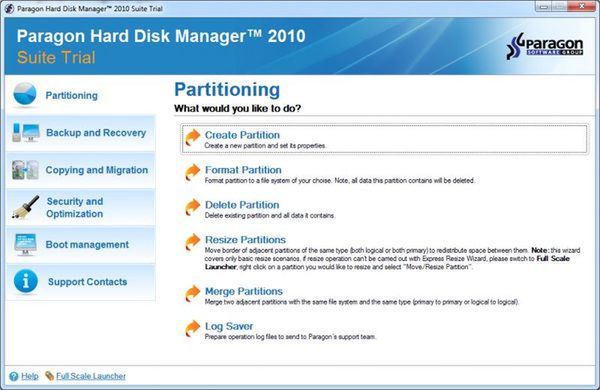Click the orange arrow beside Delete Partition

click(x=192, y=207)
